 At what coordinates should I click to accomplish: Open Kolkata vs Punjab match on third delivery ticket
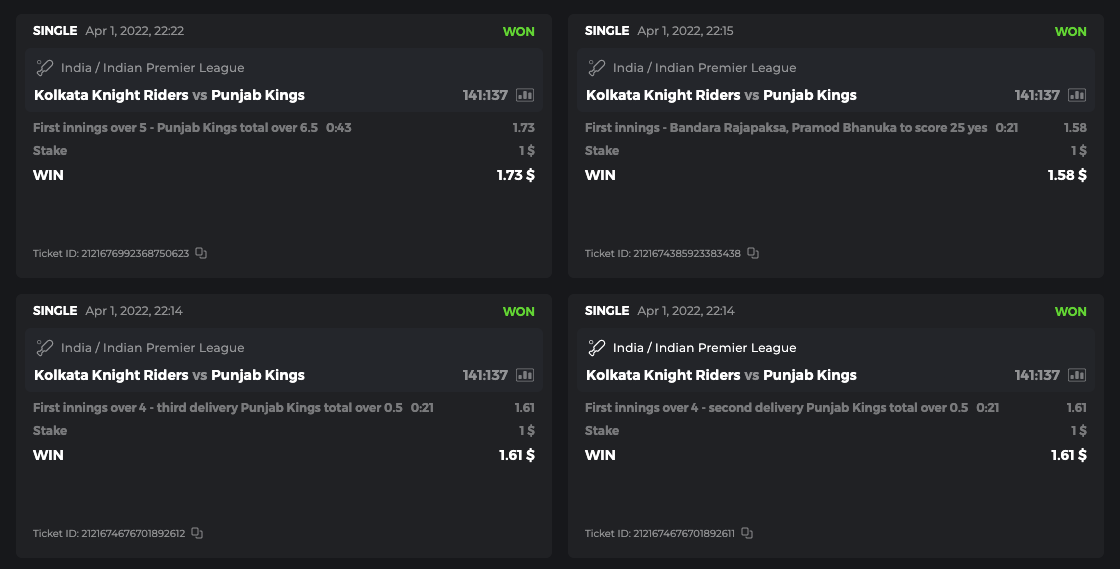tap(169, 375)
